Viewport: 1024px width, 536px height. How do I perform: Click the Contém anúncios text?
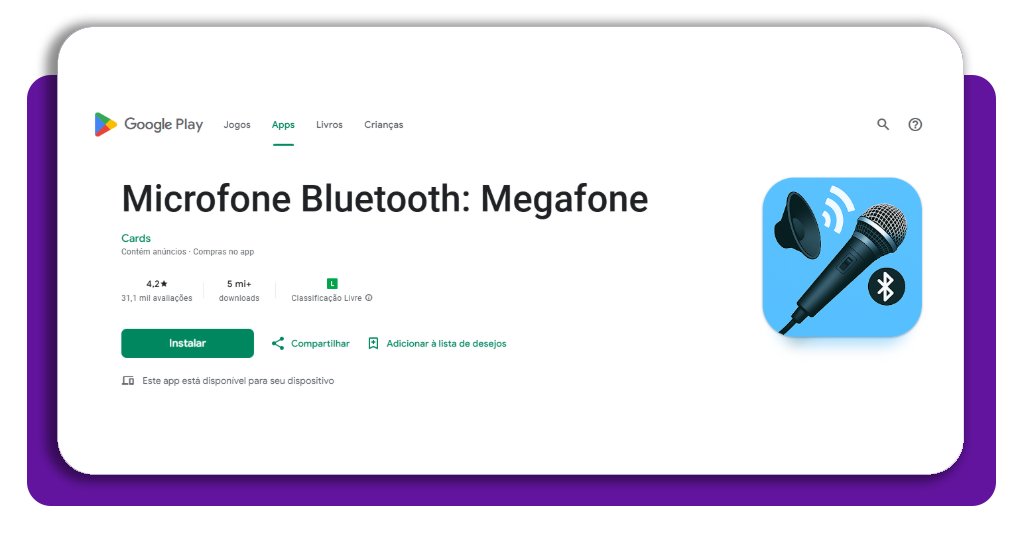point(153,251)
